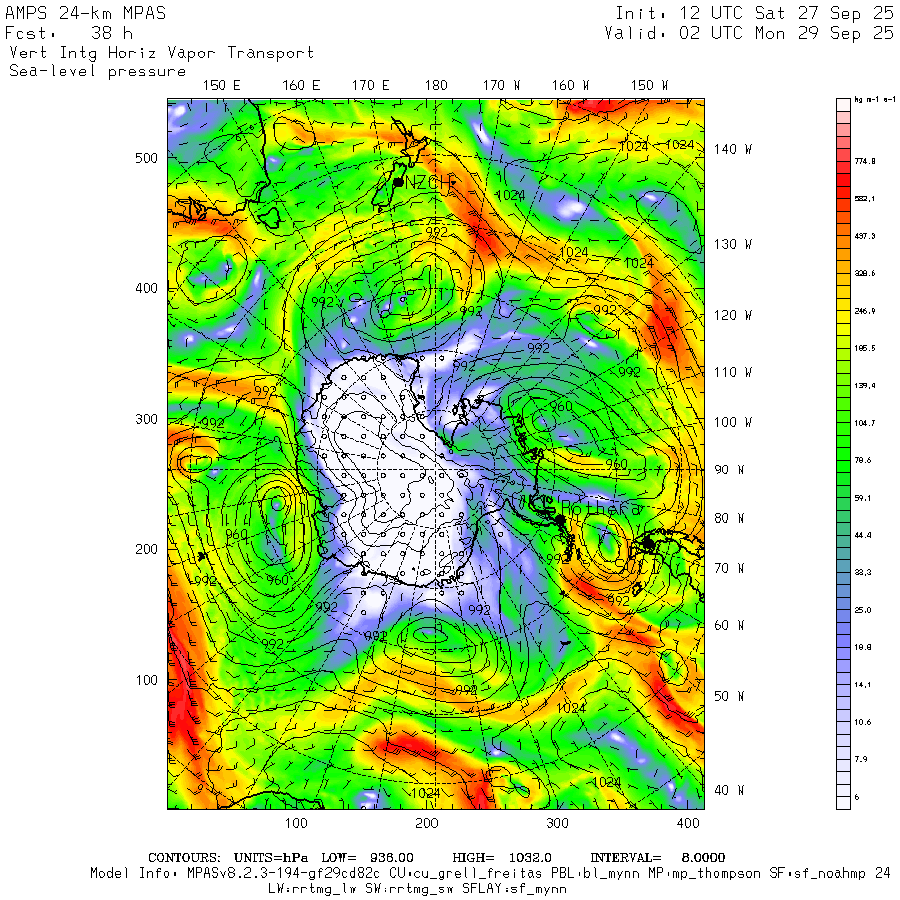Click the '100 W' longitude label
Screen dimensions: 900x900
732,422
